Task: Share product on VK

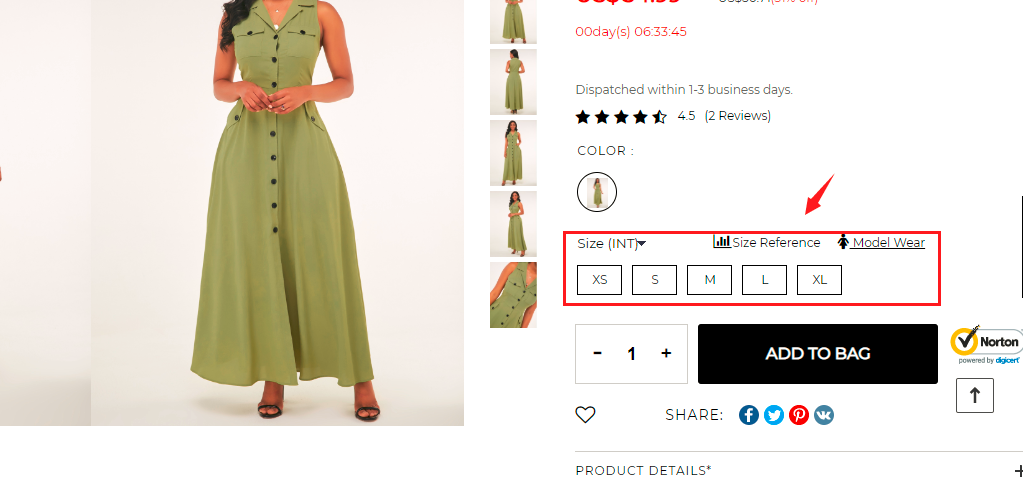Action: [x=824, y=415]
